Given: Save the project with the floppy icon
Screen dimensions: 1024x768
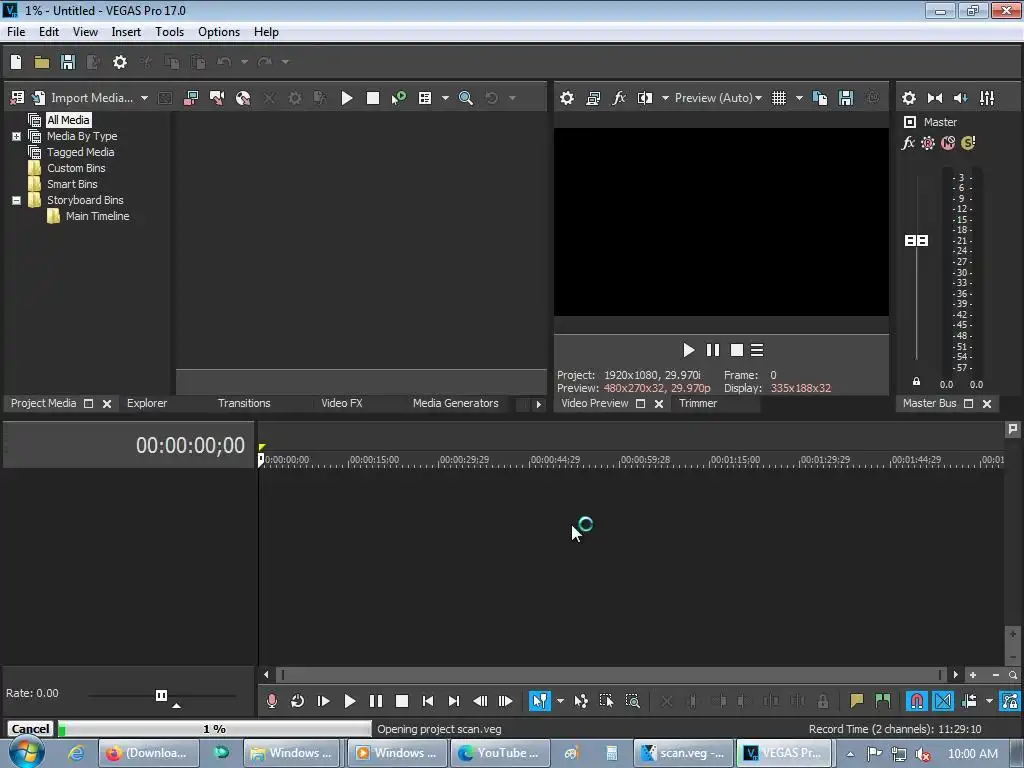Looking at the screenshot, I should [x=68, y=62].
